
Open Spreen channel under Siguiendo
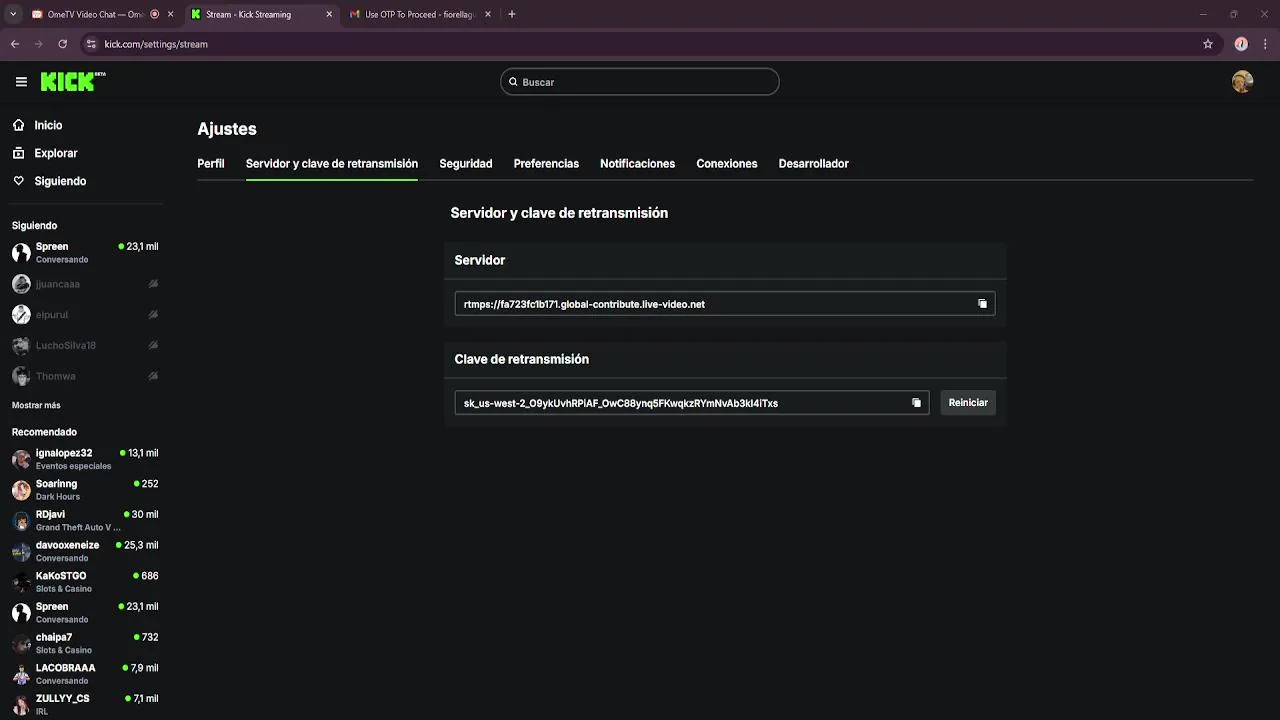tap(84, 252)
